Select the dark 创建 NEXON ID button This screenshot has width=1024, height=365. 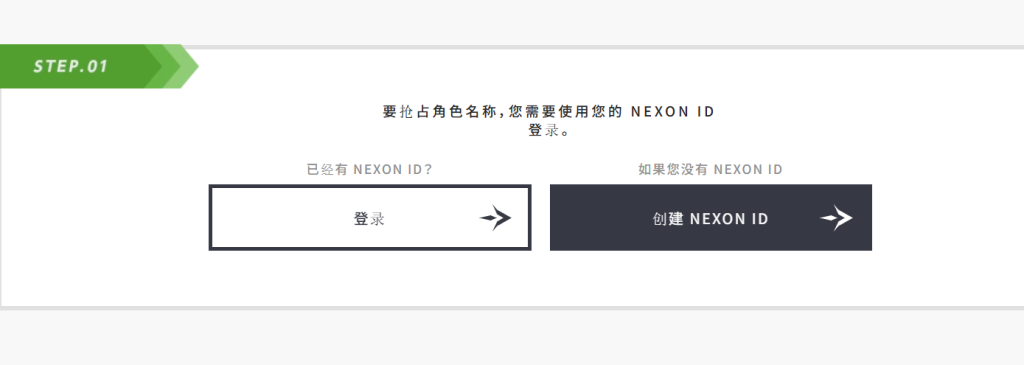711,217
